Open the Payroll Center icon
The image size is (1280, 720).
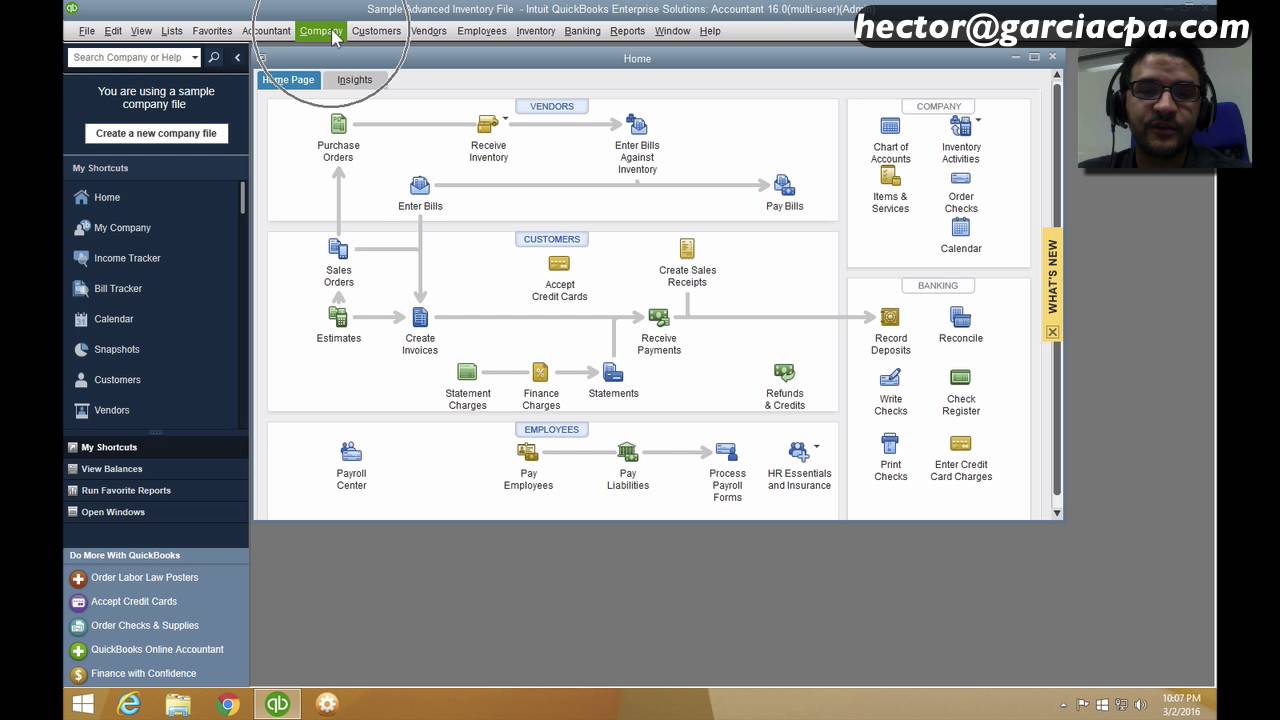(351, 452)
